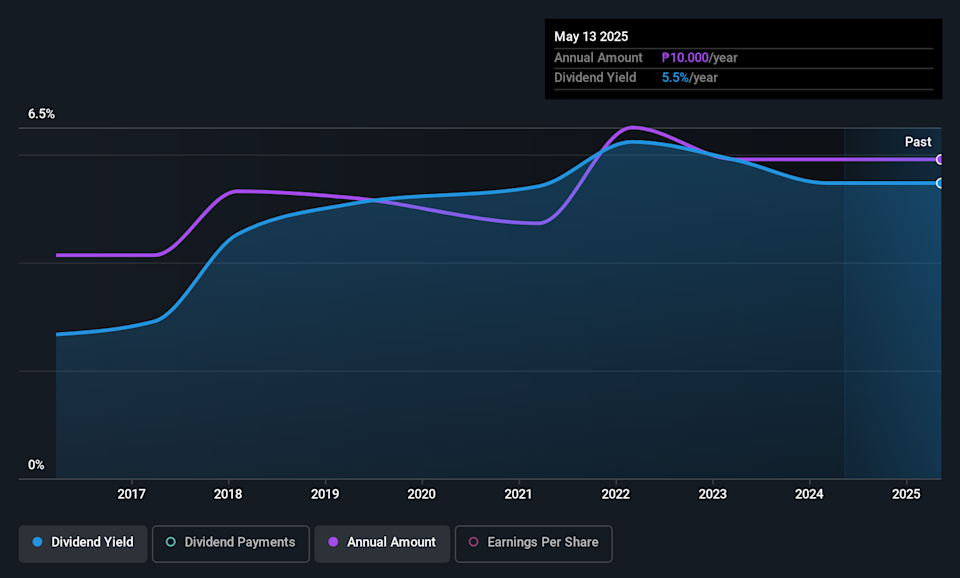960x578 pixels.
Task: Click the 2022 year label on x-axis
Action: (x=615, y=494)
